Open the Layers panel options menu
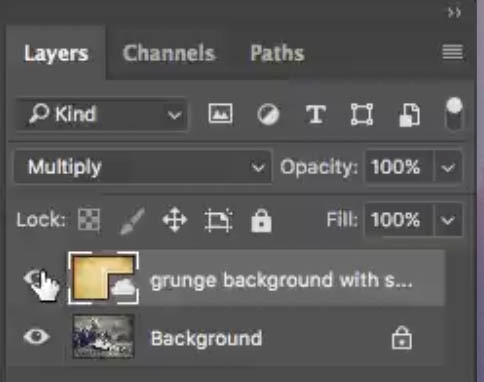Viewport: 484px width, 382px height. 452,52
